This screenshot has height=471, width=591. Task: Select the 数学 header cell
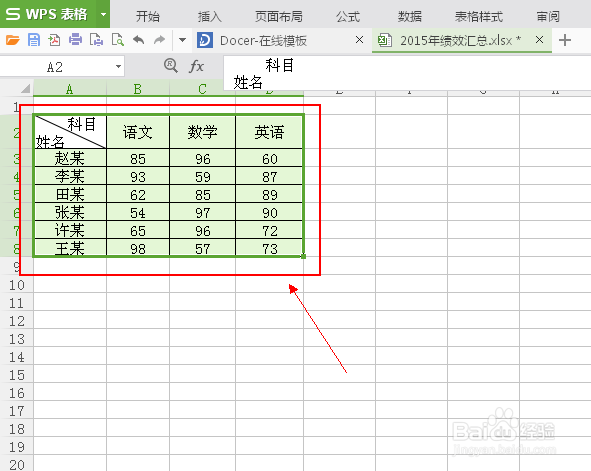[x=203, y=132]
